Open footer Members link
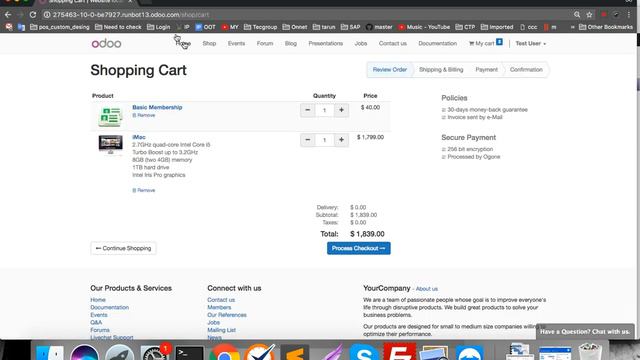Image resolution: width=640 pixels, height=360 pixels. coord(219,307)
